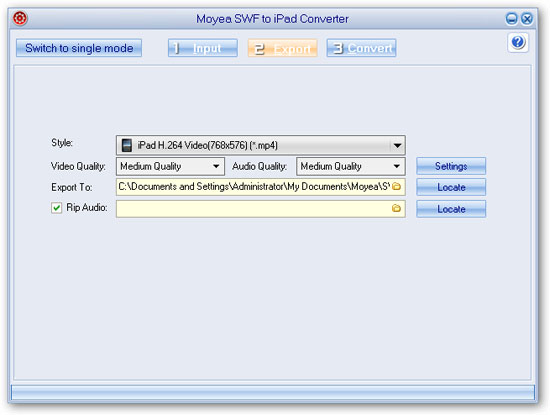Go to step 1 Input tab
This screenshot has height=415, width=550.
203,48
